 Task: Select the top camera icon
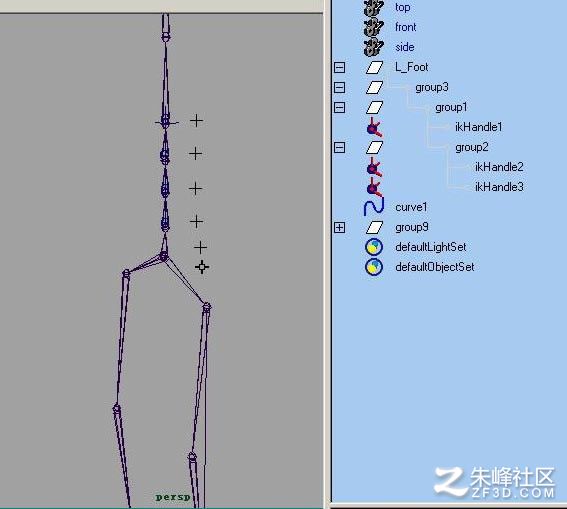tap(374, 8)
